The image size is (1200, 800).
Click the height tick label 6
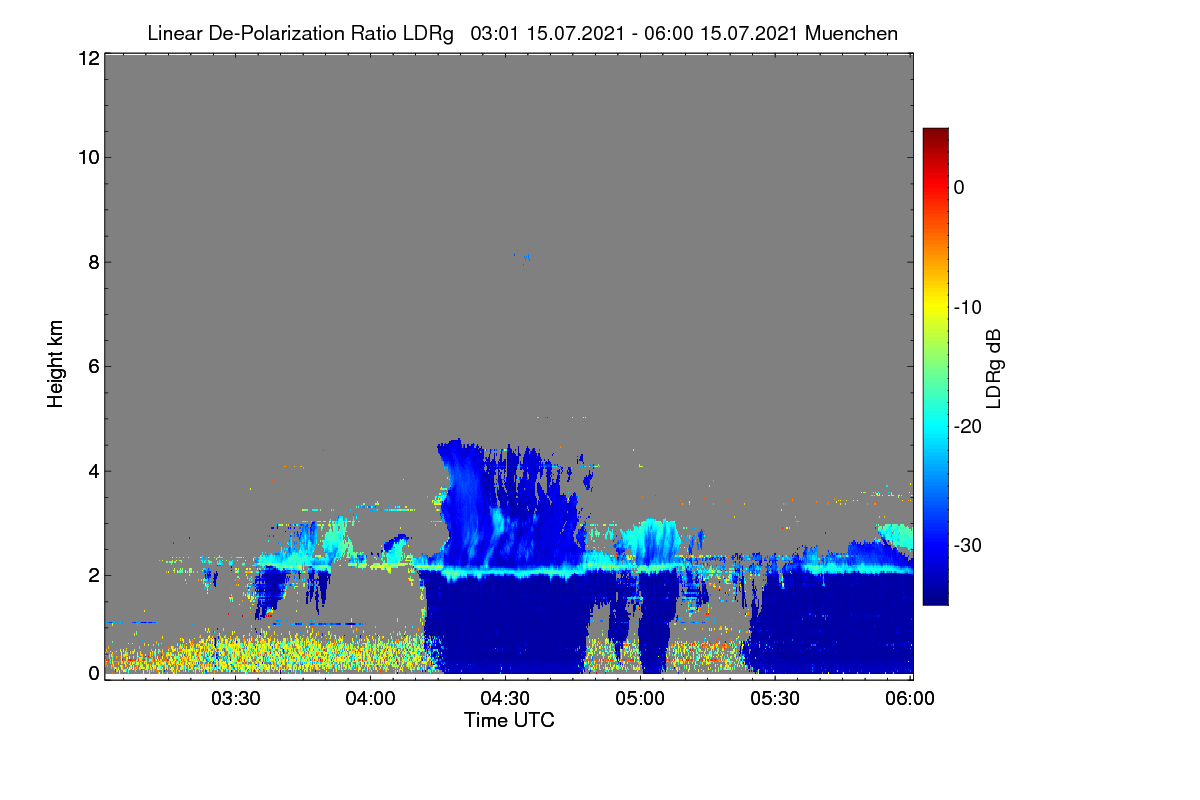pos(93,366)
